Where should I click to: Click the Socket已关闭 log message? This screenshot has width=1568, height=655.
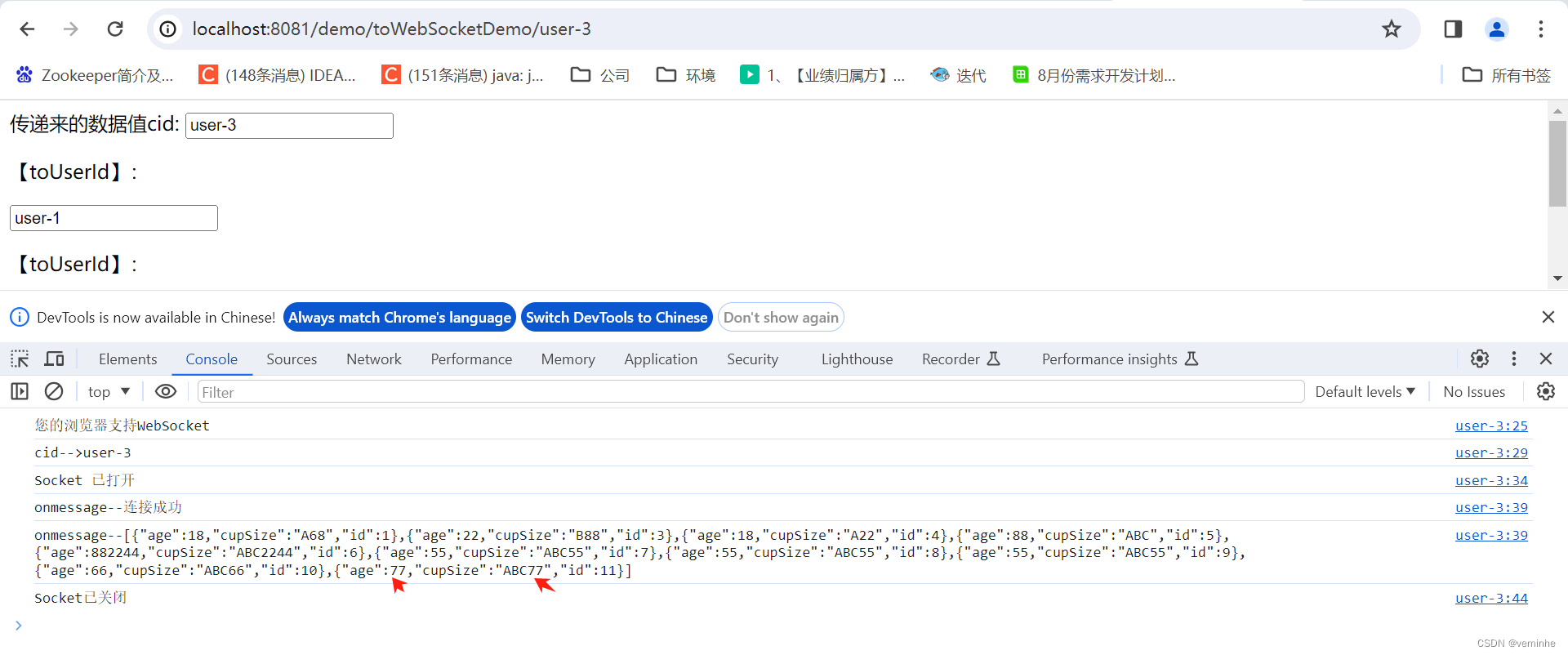(x=80, y=598)
